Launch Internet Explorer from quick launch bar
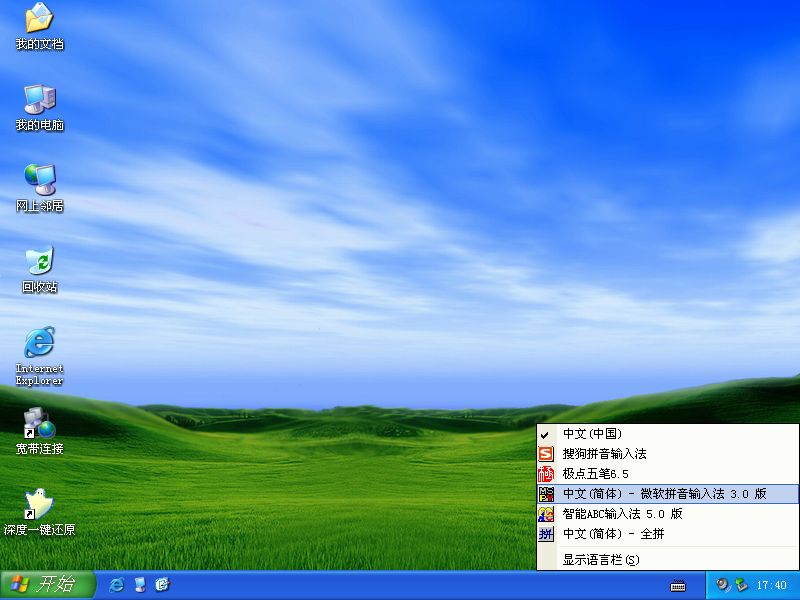This screenshot has width=800, height=600. click(x=116, y=585)
